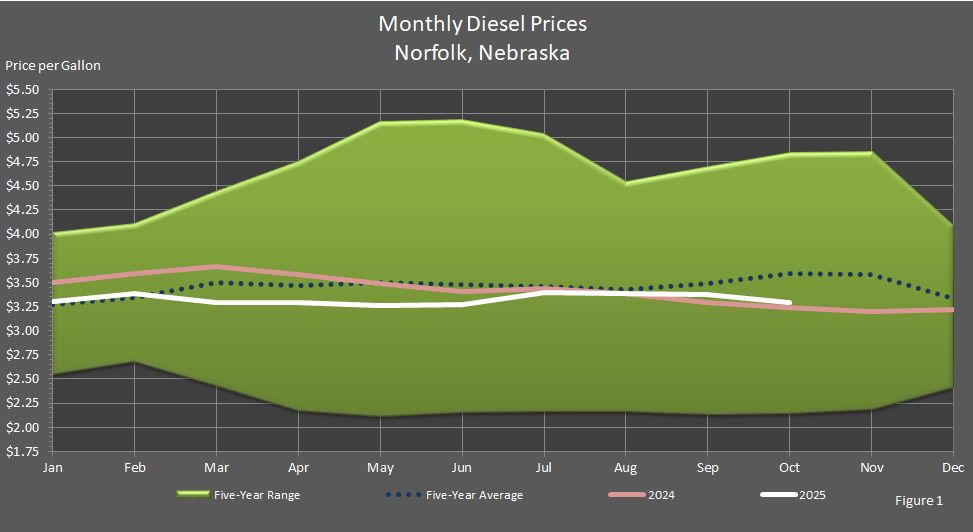This screenshot has width=973, height=532.
Task: Click the $5.50 label on the vertical axis
Action: pos(22,89)
